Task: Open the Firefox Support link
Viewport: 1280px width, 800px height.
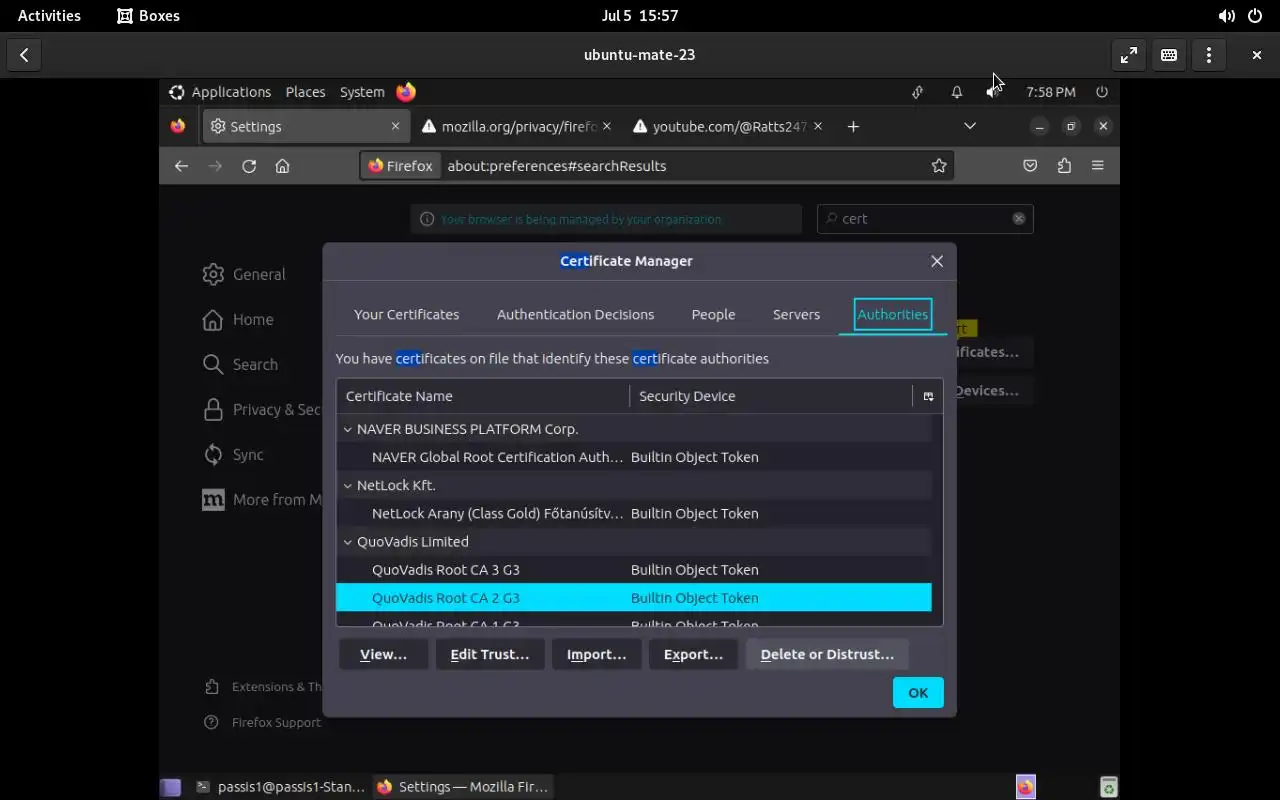Action: tap(263, 722)
